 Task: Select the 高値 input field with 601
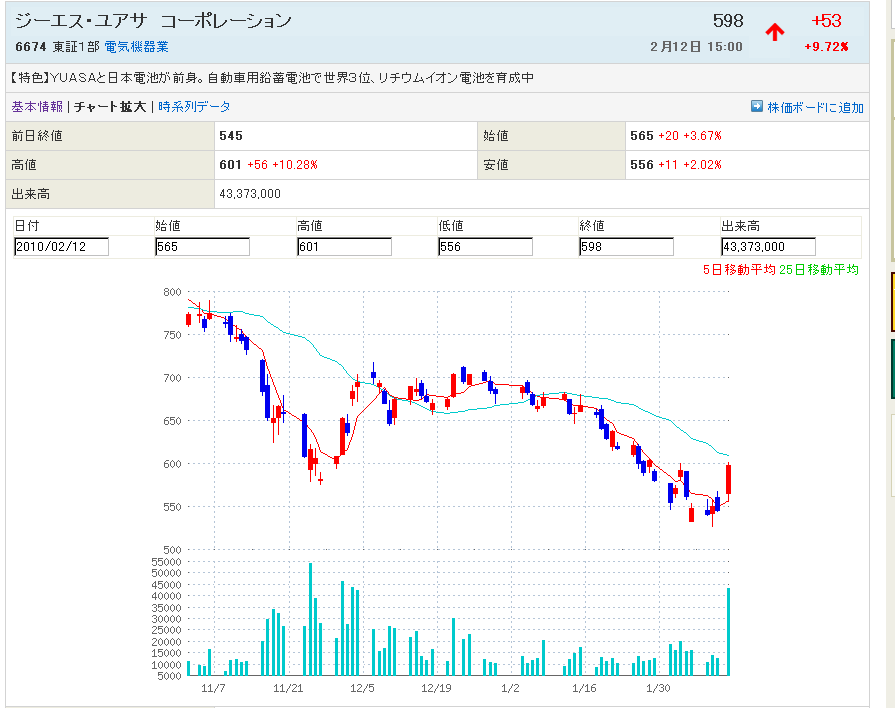344,247
